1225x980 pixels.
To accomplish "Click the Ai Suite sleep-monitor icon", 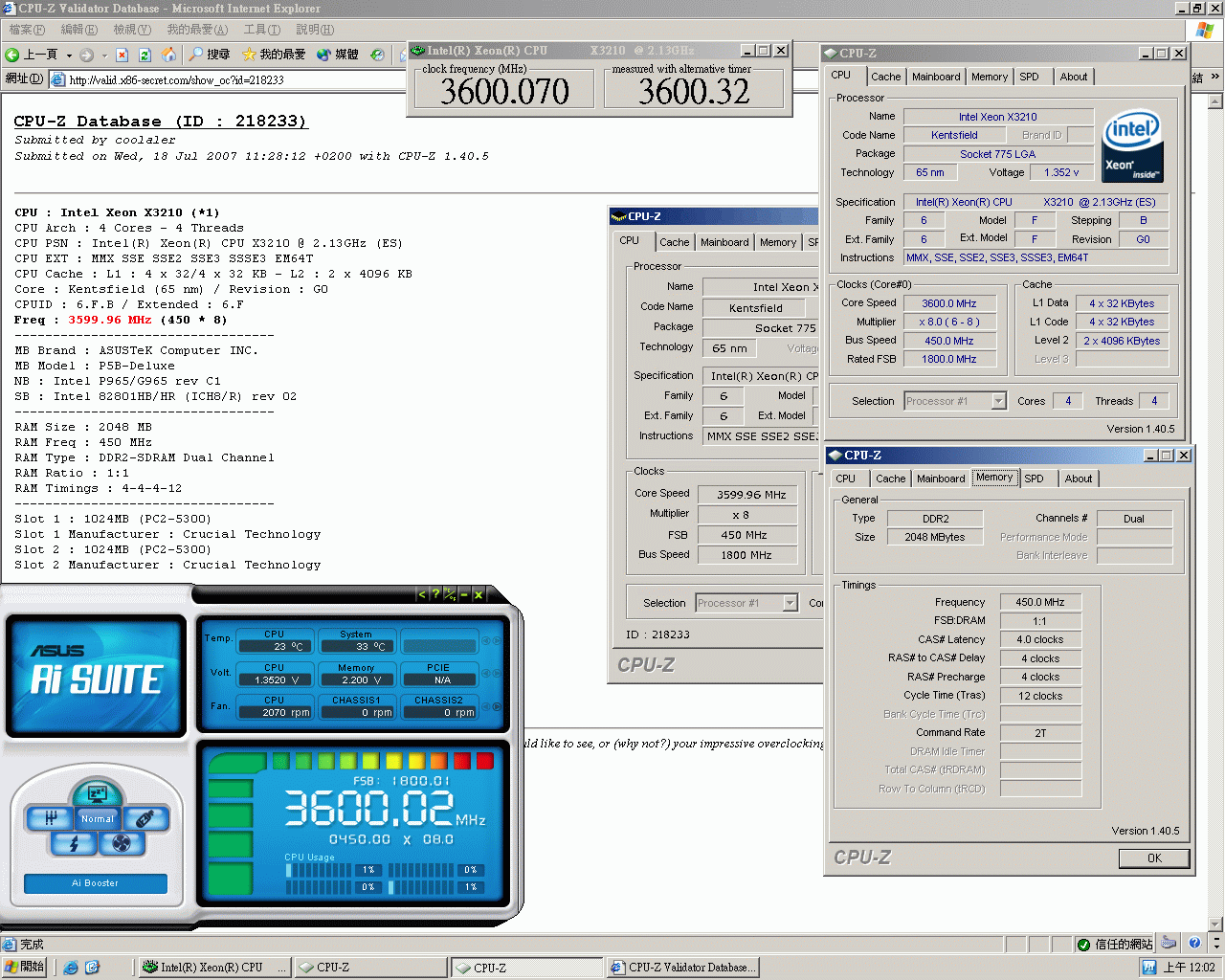I will [x=97, y=793].
